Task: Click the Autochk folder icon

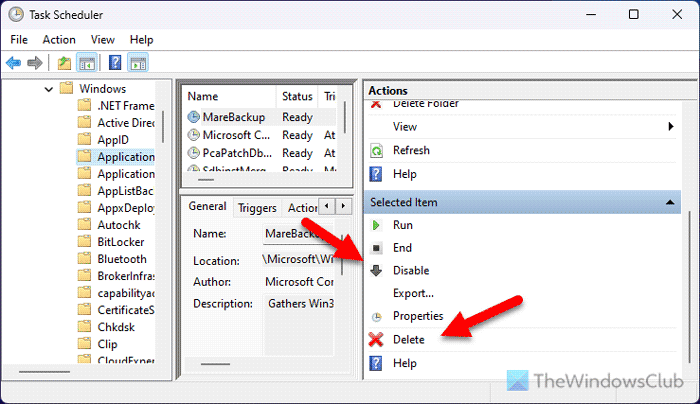Action: point(84,225)
